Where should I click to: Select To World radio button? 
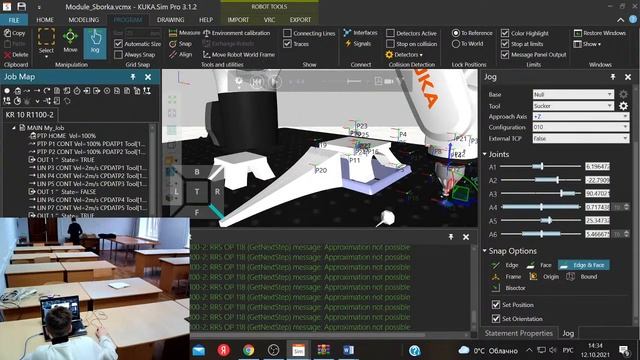pos(456,44)
